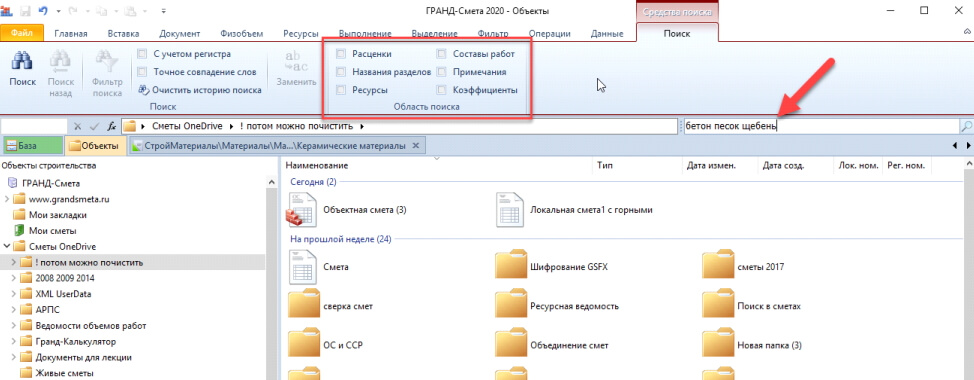Click Очистить историю поиска button

tap(199, 90)
